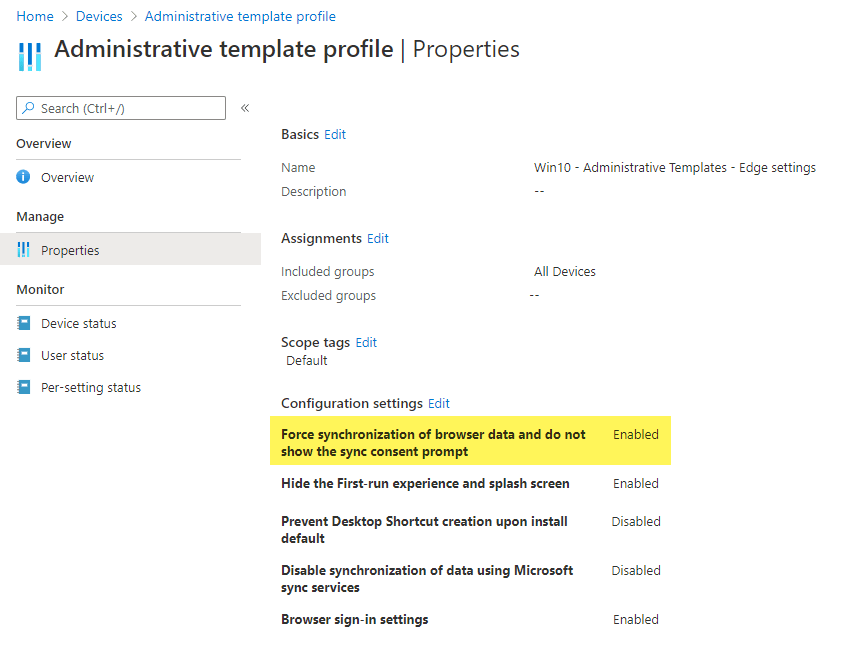The height and width of the screenshot is (655, 841).
Task: Open Overview from the navigation pane
Action: tap(66, 177)
